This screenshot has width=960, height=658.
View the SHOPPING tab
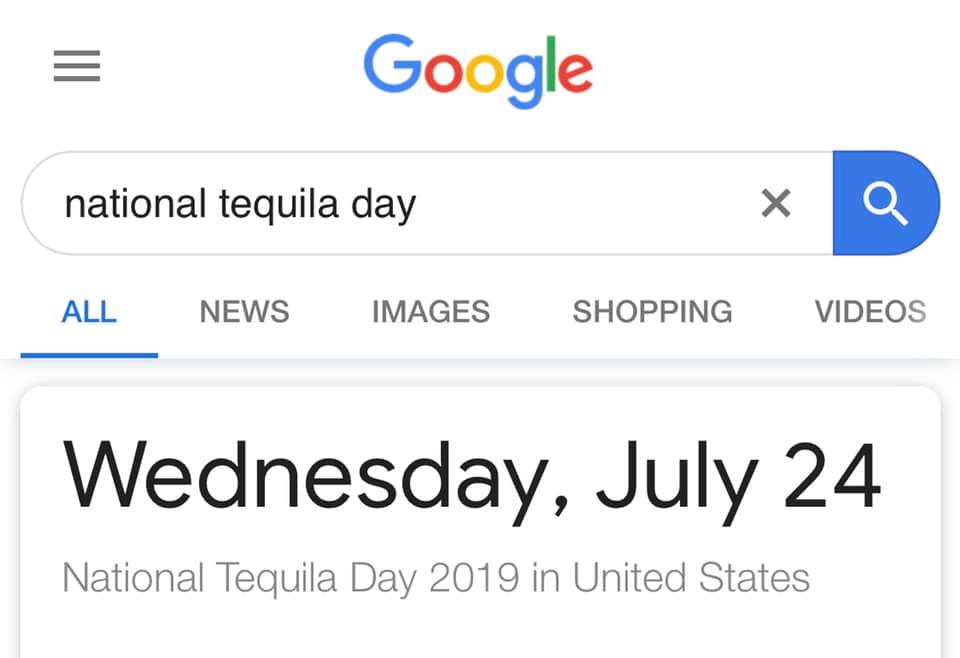653,312
